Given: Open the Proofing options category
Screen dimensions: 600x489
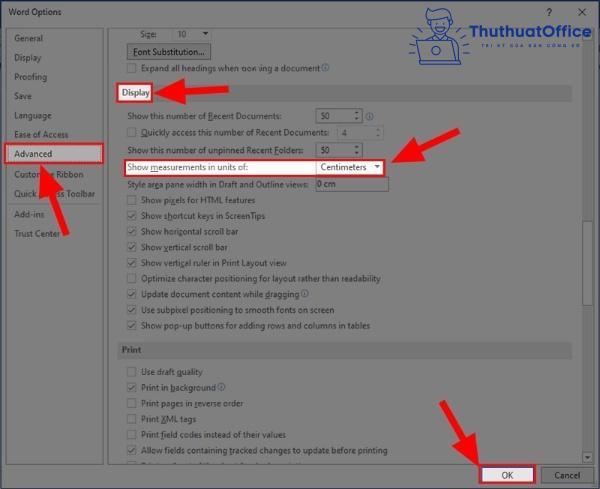Looking at the screenshot, I should point(31,77).
